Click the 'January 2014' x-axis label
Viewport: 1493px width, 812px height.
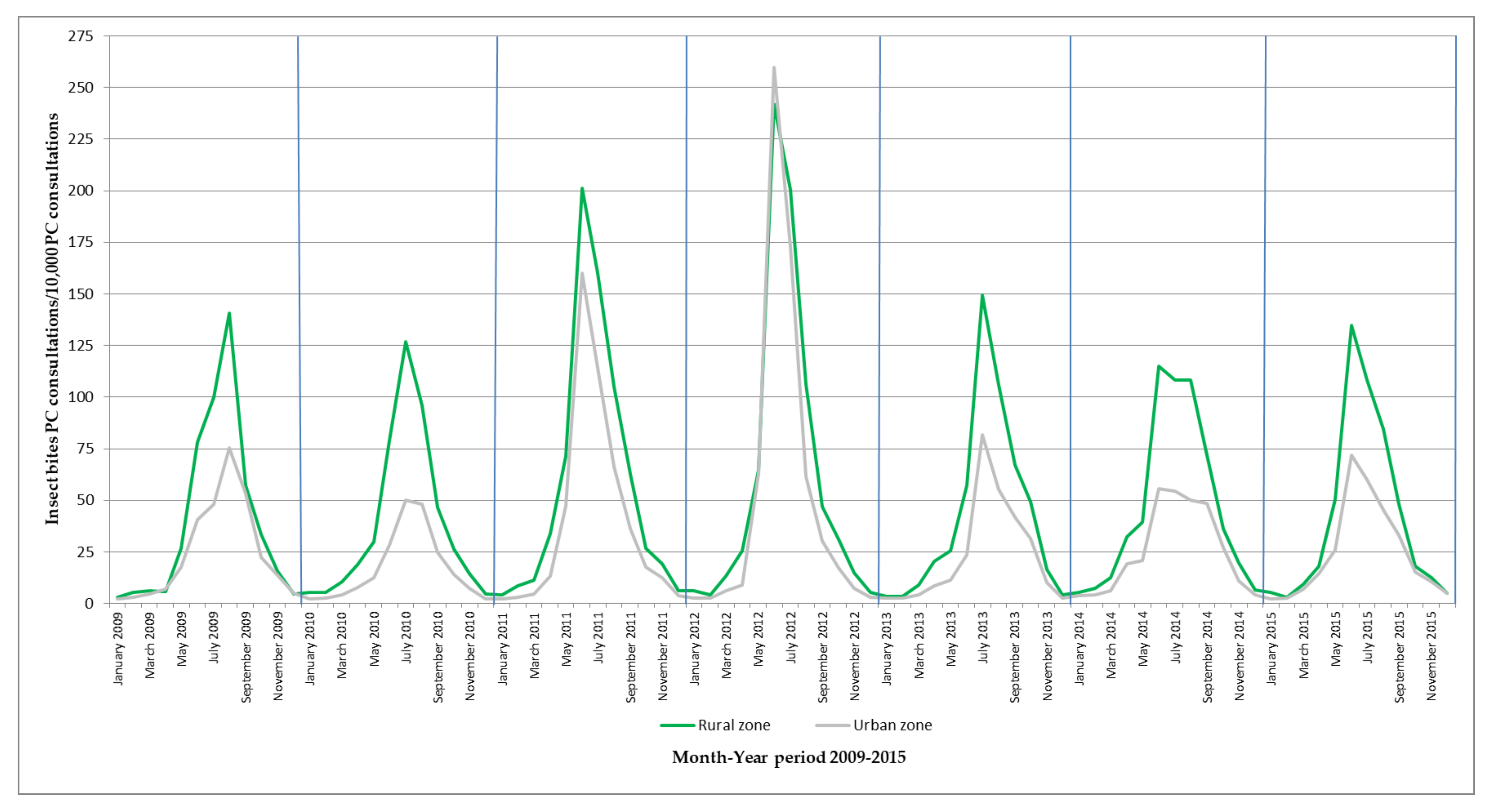1080,649
